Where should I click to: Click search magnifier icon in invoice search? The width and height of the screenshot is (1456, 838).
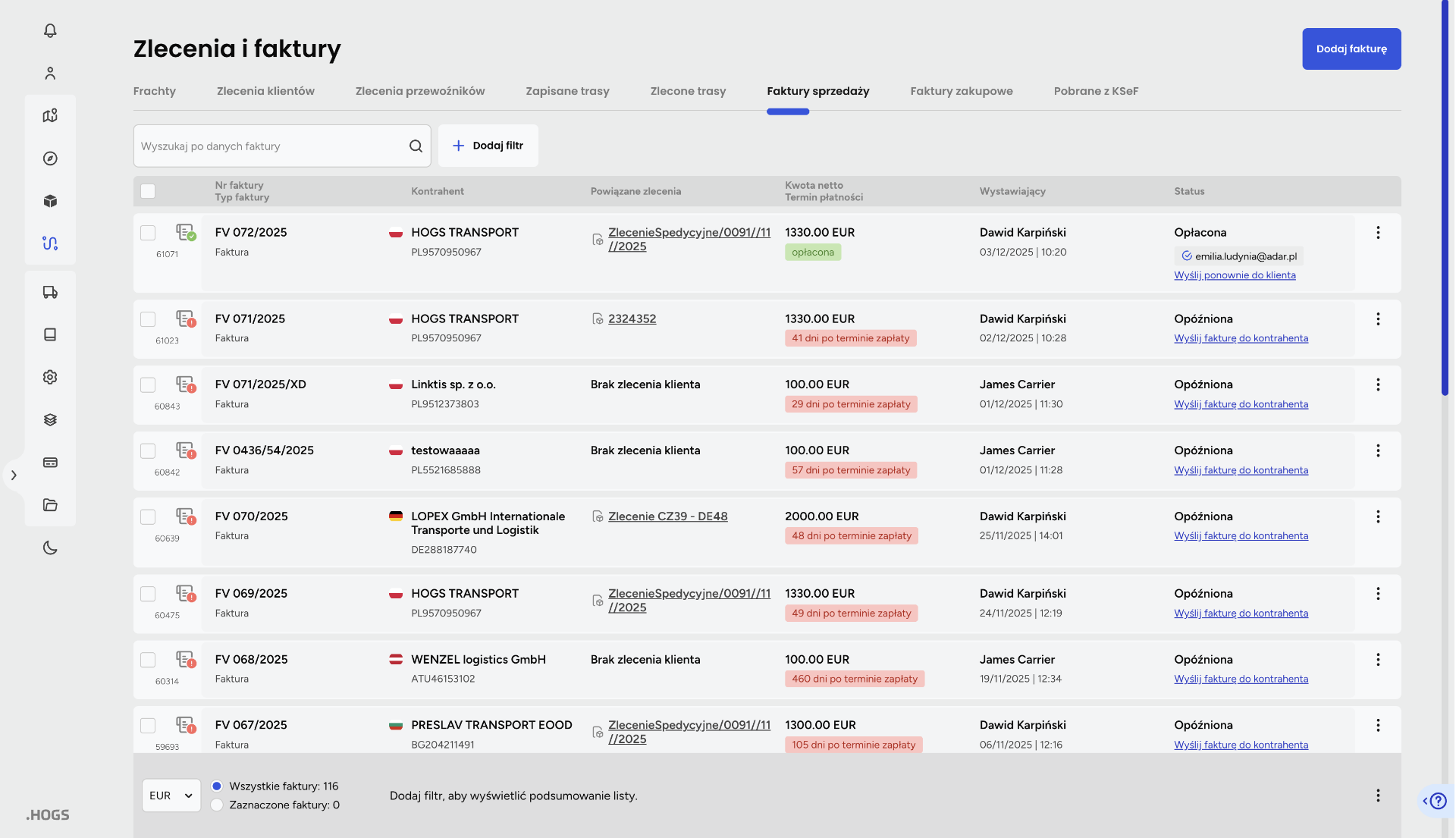click(x=416, y=146)
